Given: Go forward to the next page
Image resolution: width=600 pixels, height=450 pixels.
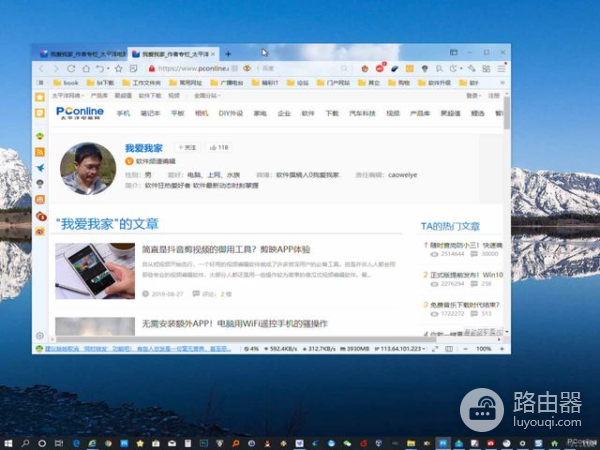Looking at the screenshot, I should (x=56, y=68).
